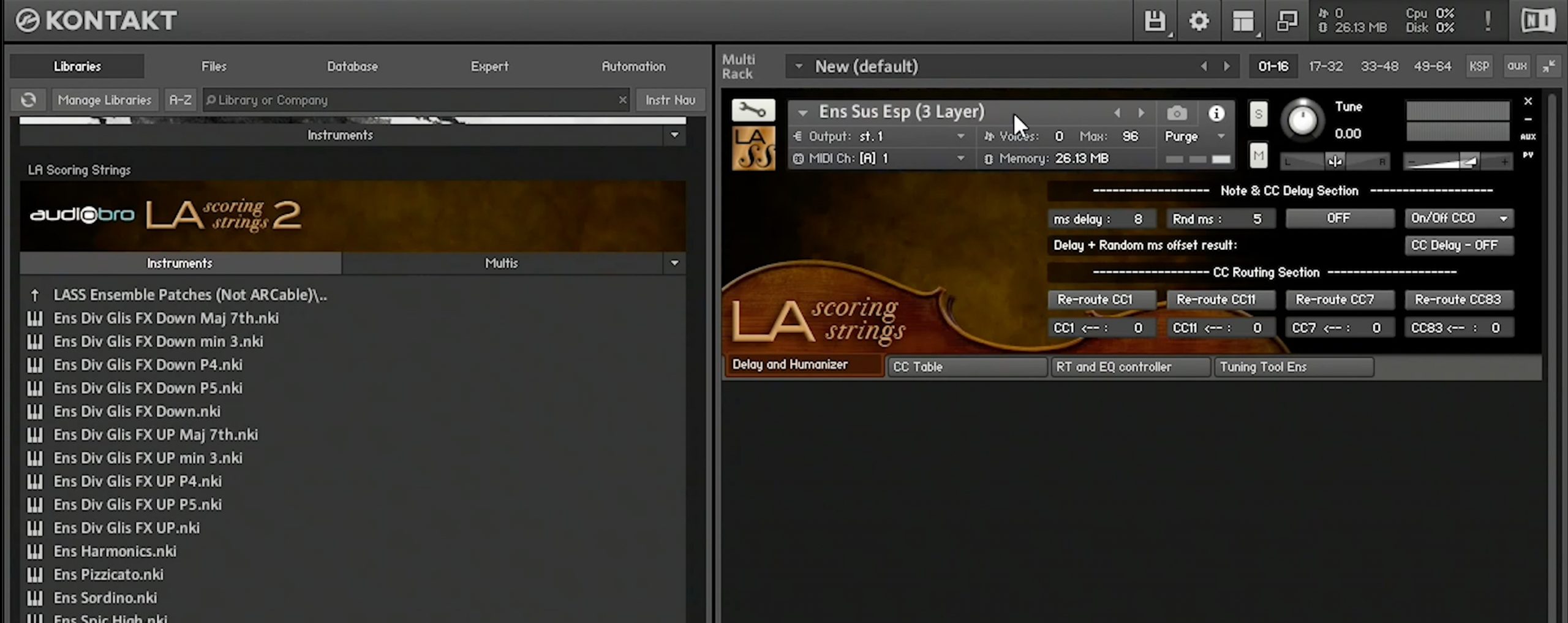Viewport: 1568px width, 623px height.
Task: Toggle Re-route CC7
Action: tap(1339, 300)
